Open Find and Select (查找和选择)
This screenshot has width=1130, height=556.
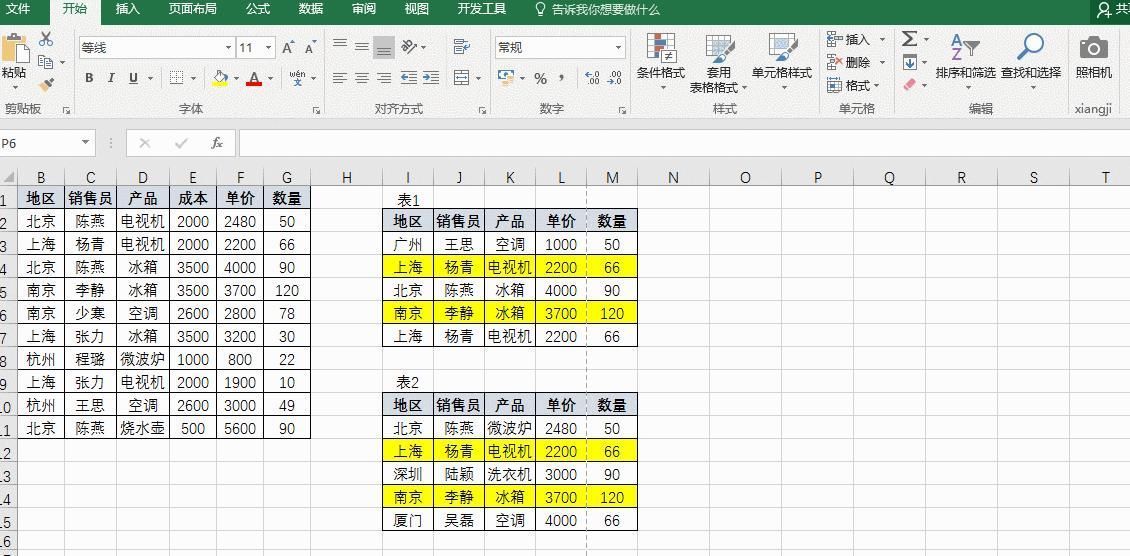point(1031,62)
